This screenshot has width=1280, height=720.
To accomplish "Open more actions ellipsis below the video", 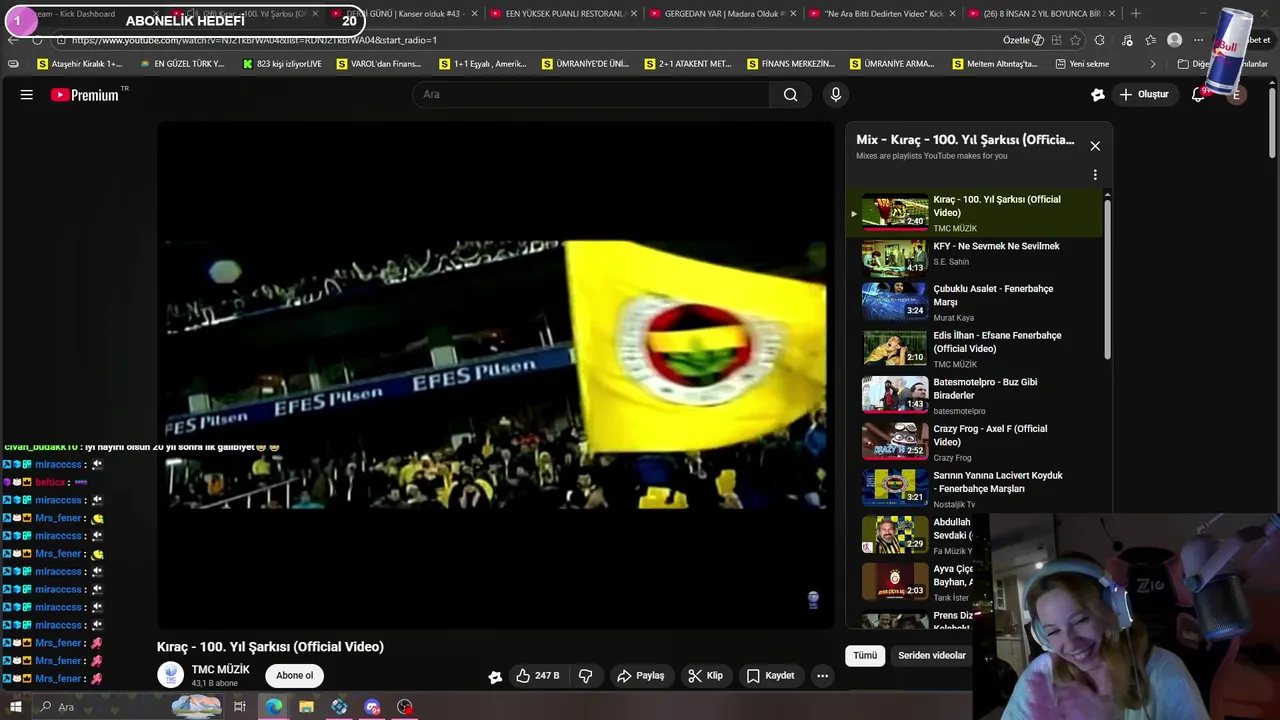I will [x=822, y=676].
